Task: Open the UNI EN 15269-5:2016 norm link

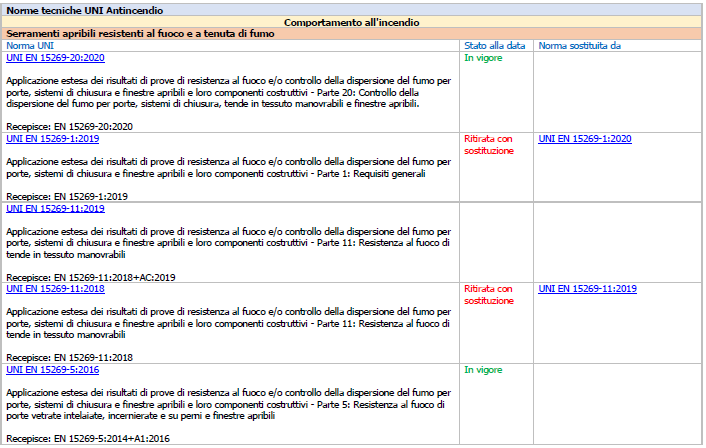Action: (53, 370)
